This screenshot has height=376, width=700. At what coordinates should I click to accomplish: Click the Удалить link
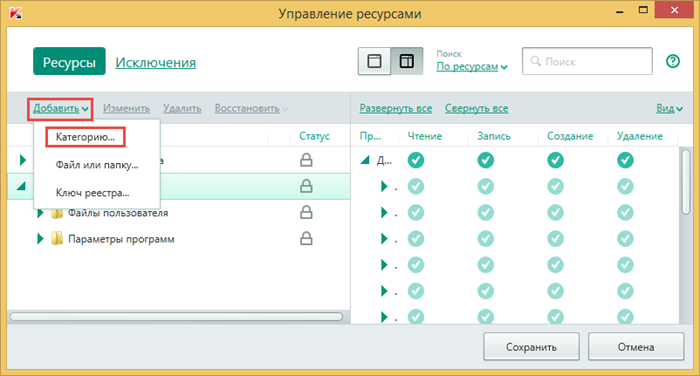click(x=182, y=109)
